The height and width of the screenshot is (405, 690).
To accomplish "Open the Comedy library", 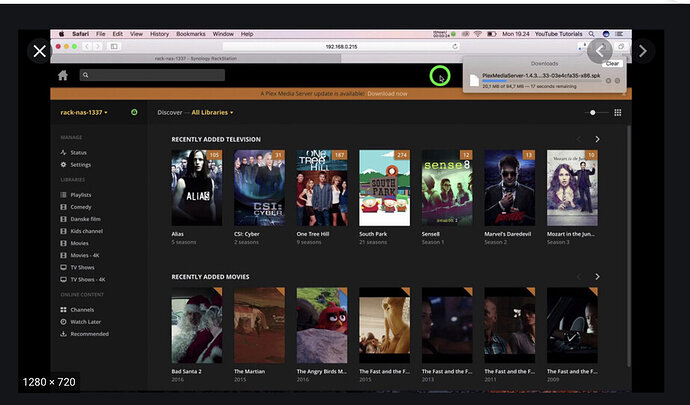I will 76,207.
